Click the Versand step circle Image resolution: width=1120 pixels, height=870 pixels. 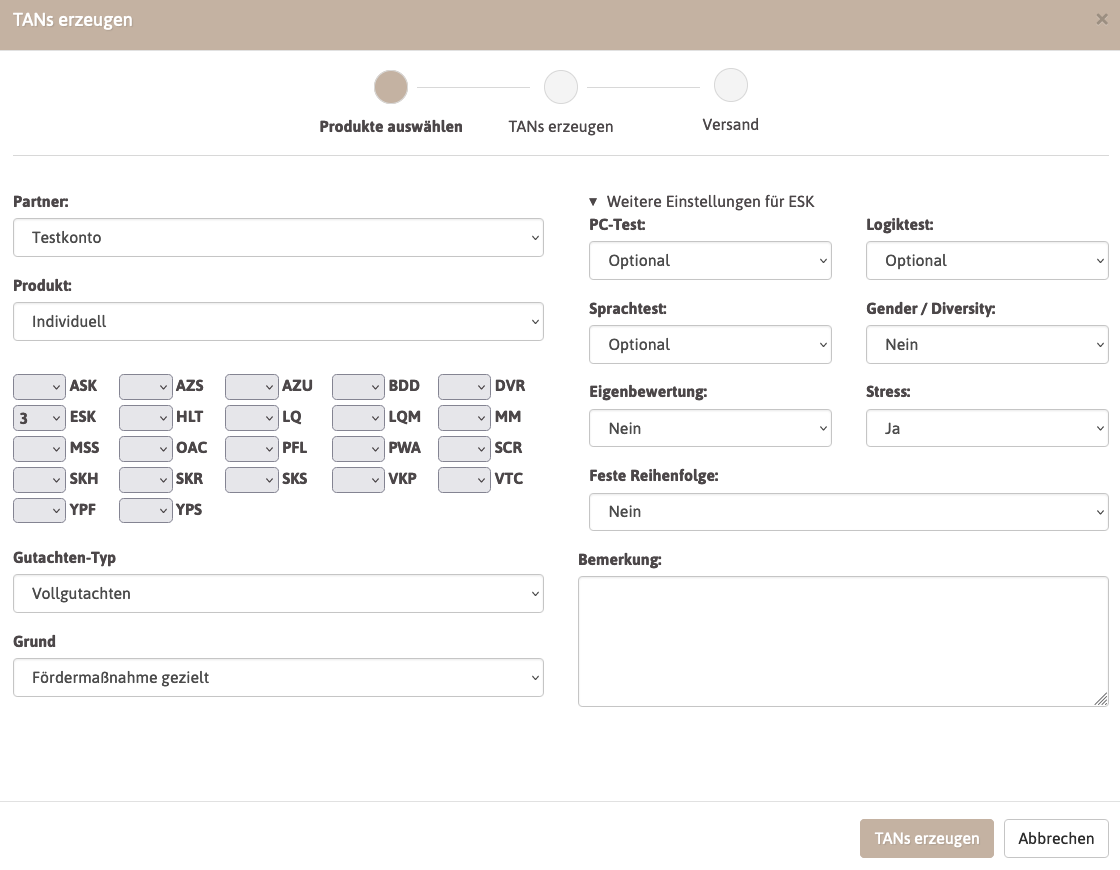click(x=731, y=86)
